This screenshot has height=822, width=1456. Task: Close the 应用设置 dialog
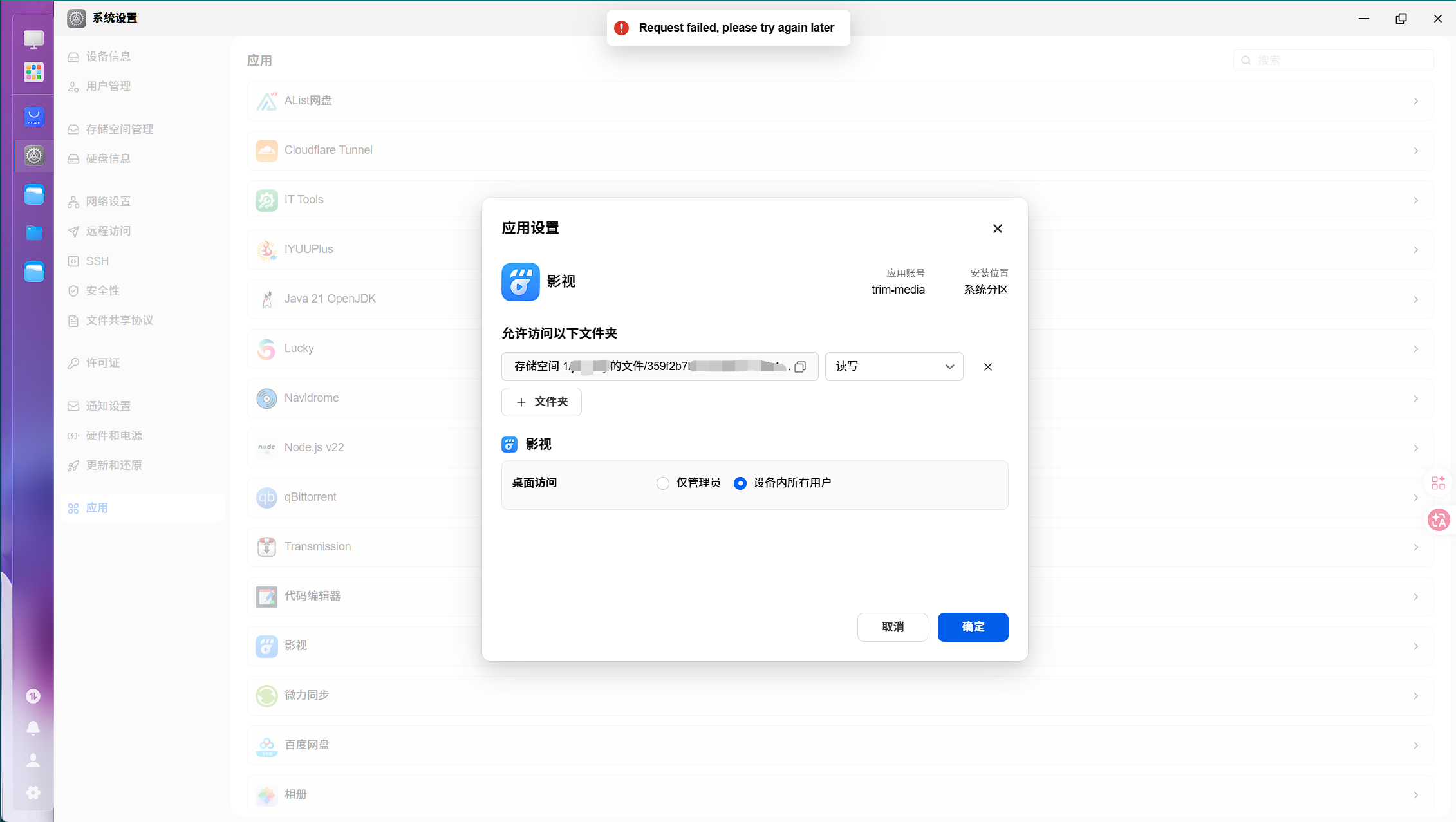(998, 229)
